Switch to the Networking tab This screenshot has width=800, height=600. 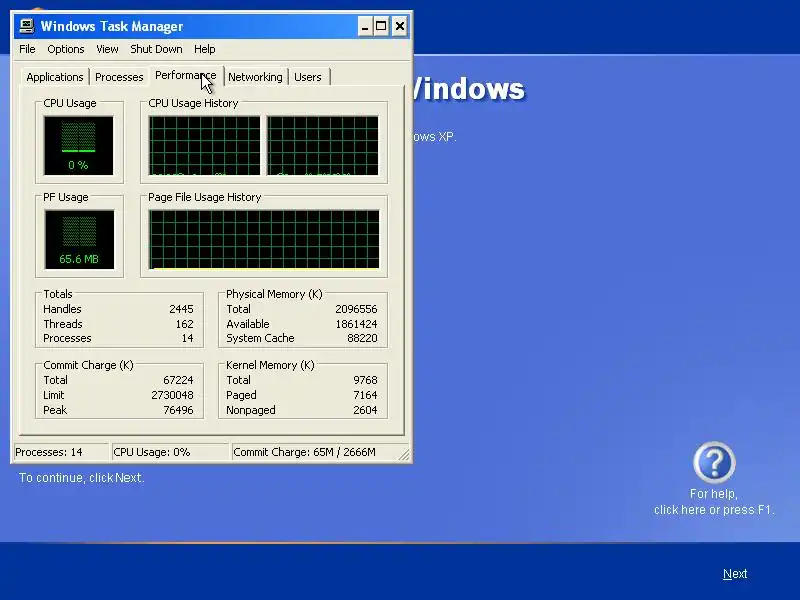[255, 77]
